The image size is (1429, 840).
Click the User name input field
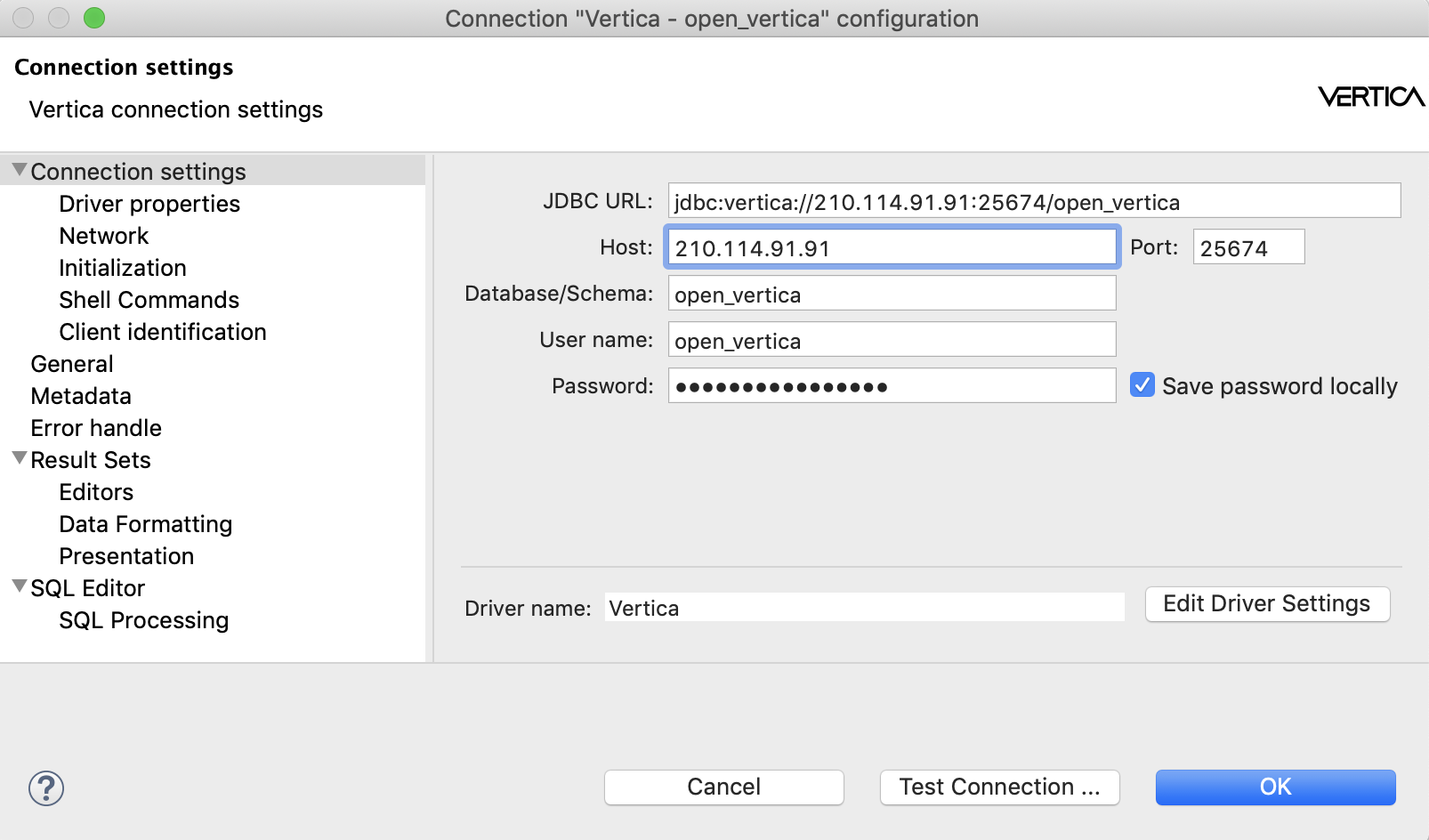pyautogui.click(x=892, y=340)
